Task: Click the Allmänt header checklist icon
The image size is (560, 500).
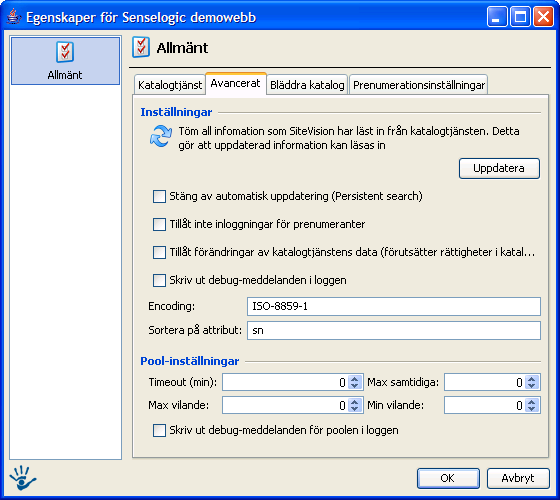Action: tap(141, 47)
